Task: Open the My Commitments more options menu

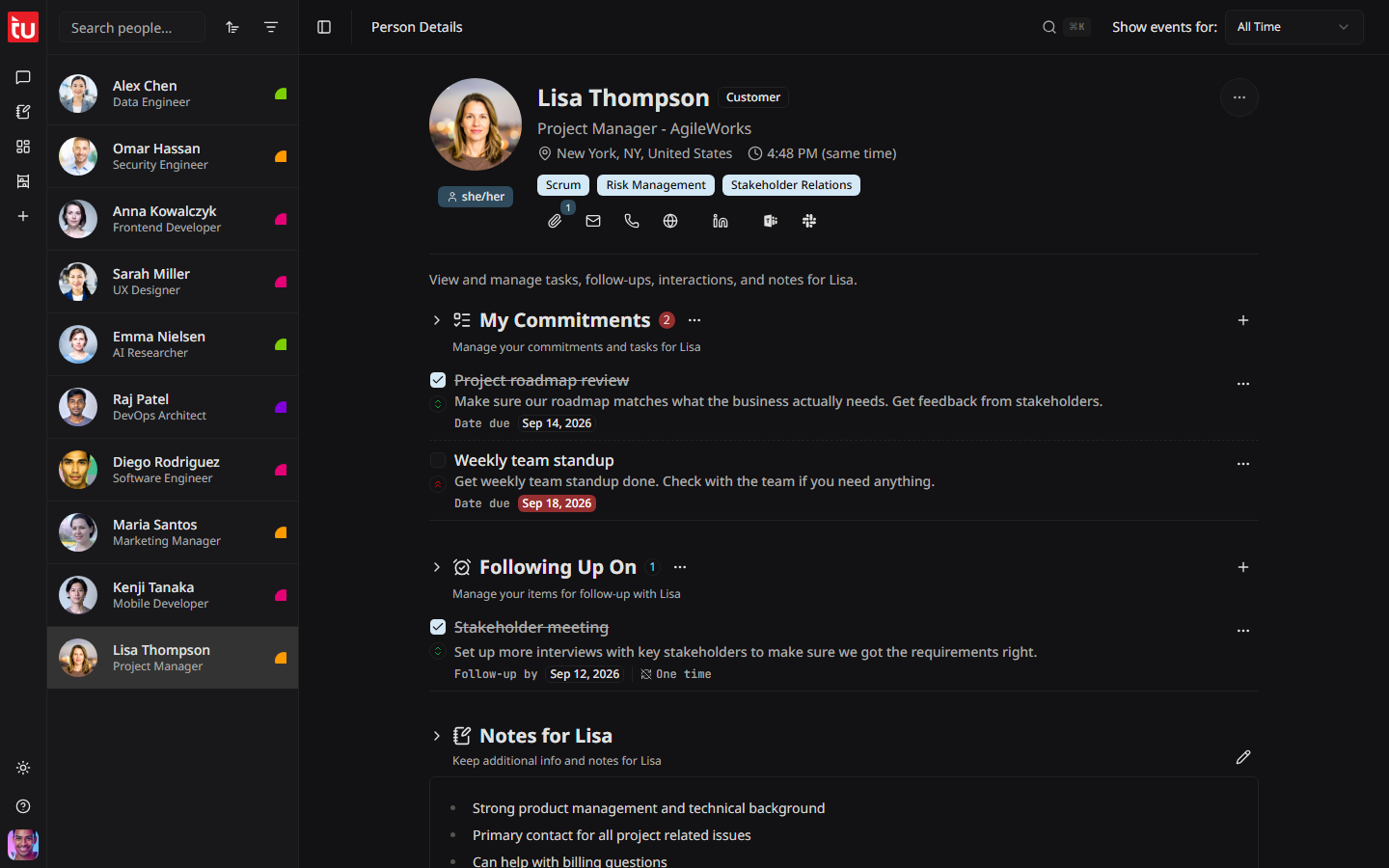Action: click(694, 320)
